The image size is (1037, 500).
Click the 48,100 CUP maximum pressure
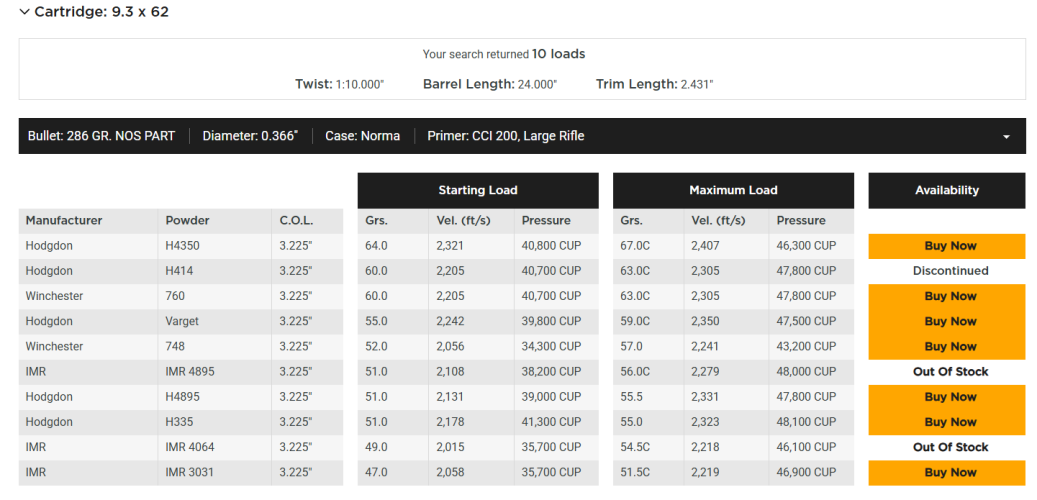[806, 422]
